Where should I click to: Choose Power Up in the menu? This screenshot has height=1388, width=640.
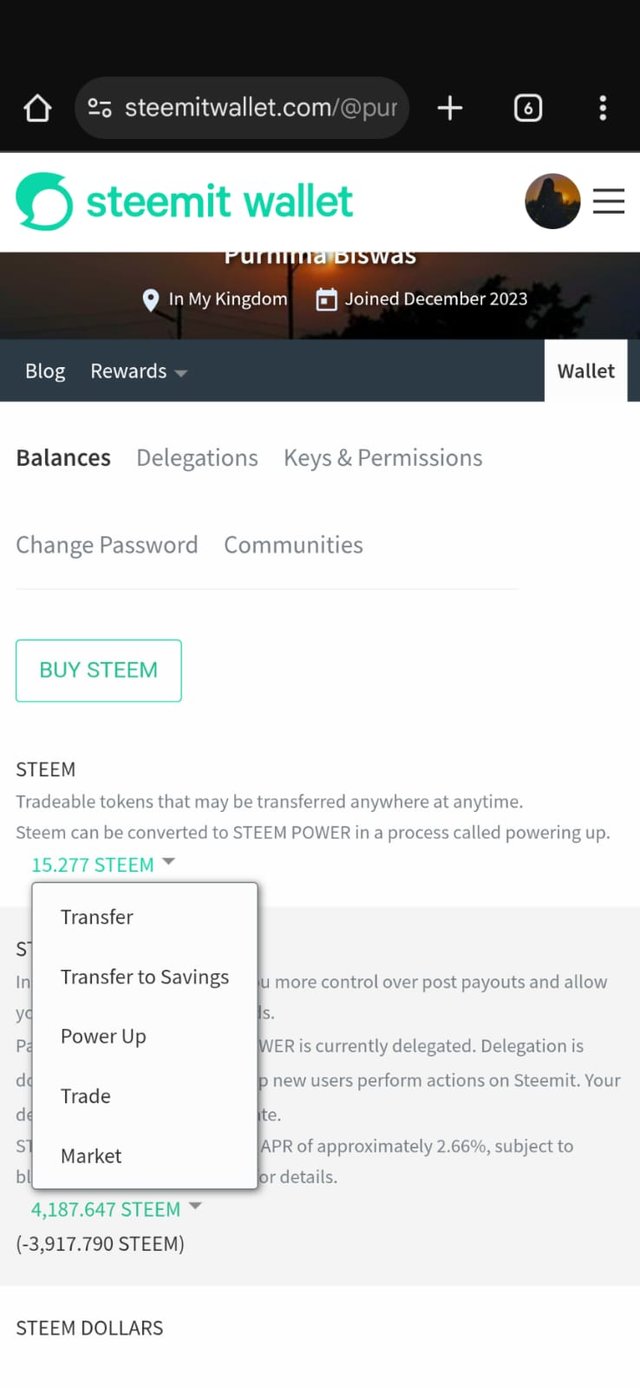pyautogui.click(x=103, y=1036)
